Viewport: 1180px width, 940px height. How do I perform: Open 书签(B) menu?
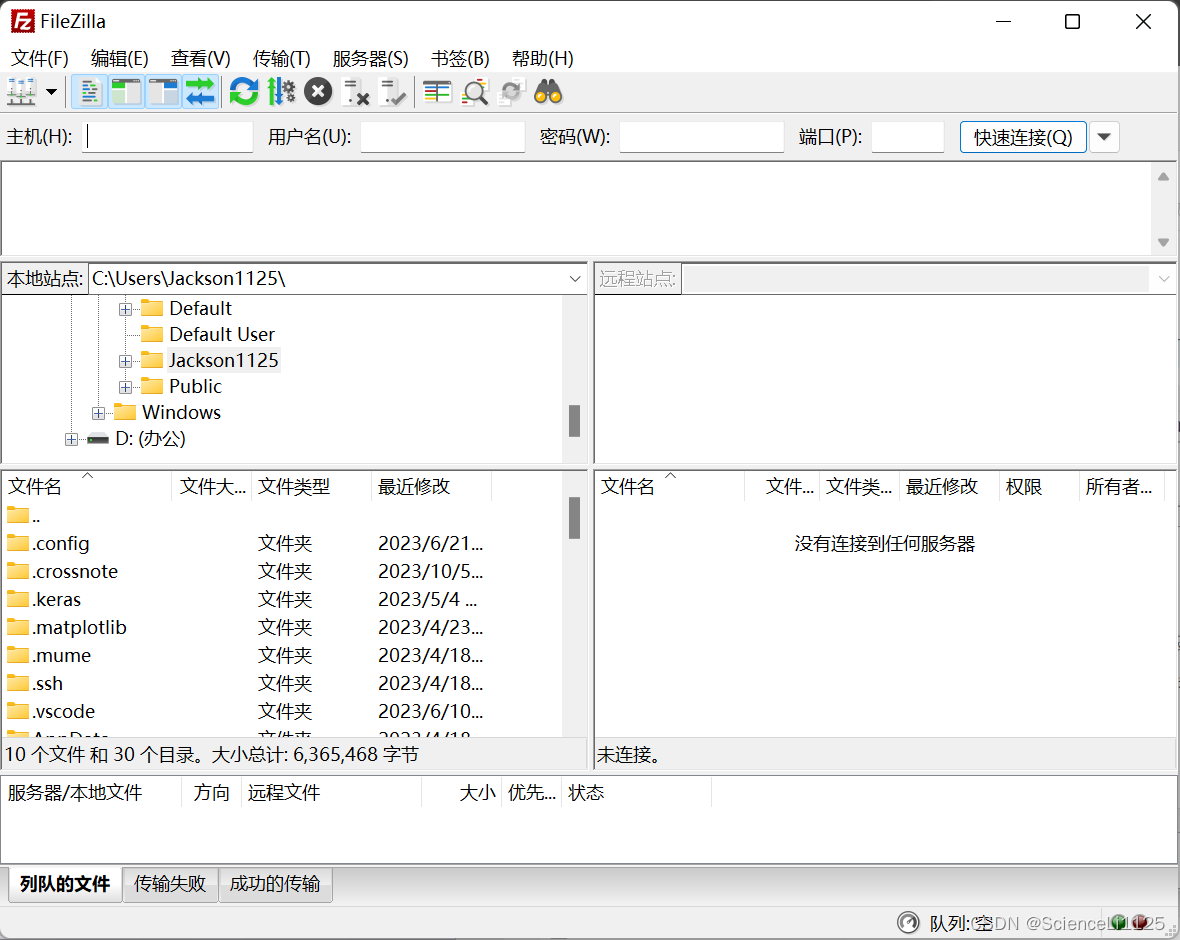(x=460, y=58)
